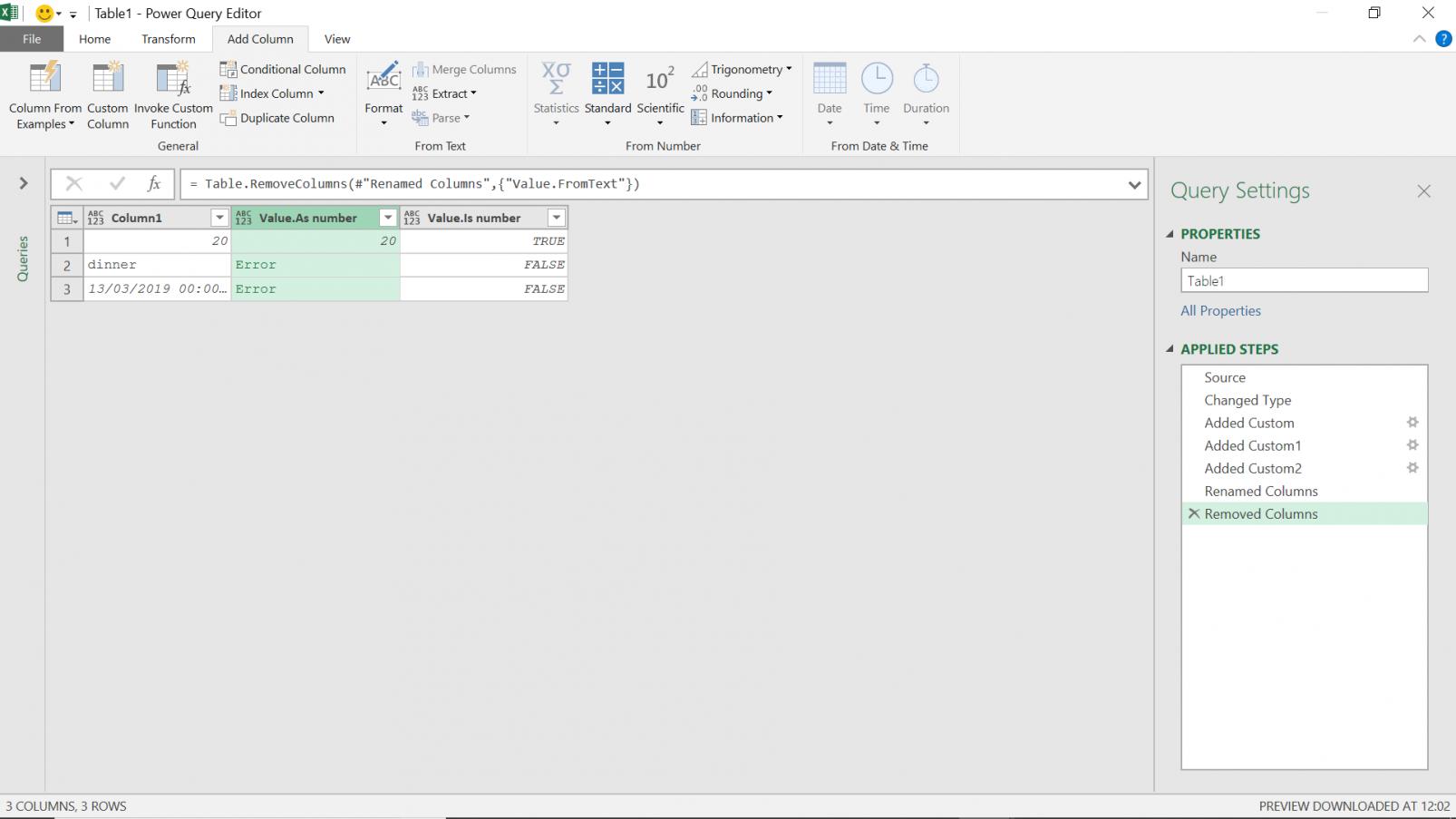Select the Error cell in row 2
The height and width of the screenshot is (819, 1456).
coord(315,265)
